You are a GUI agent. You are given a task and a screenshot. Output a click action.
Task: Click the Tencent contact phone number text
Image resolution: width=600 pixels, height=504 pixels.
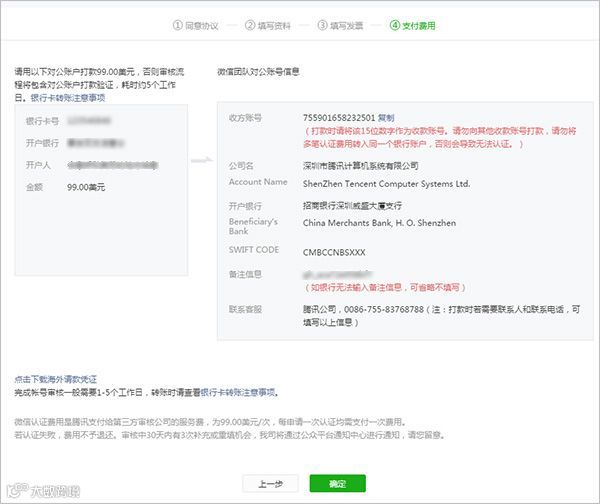tap(384, 309)
